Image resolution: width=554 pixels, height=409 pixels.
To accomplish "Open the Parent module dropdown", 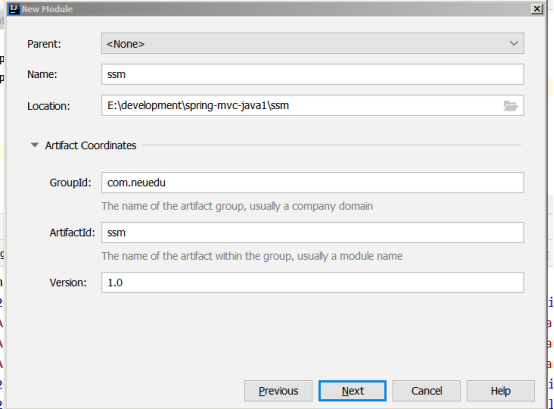I will click(x=312, y=43).
